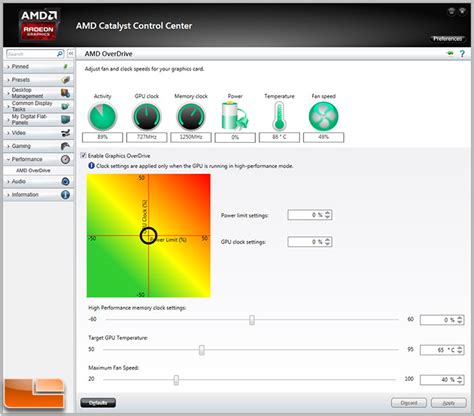
Task: Click the Maximum Fan Speed slider handle
Action: click(x=176, y=380)
